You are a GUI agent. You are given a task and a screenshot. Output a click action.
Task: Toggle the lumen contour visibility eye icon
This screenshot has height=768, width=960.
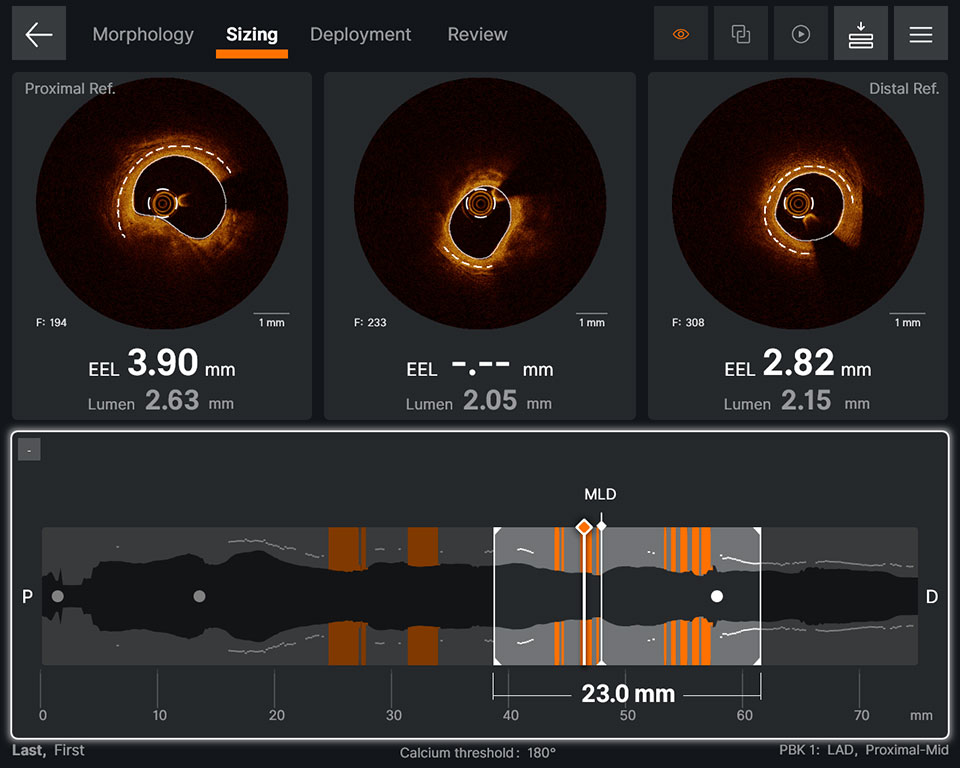[680, 33]
